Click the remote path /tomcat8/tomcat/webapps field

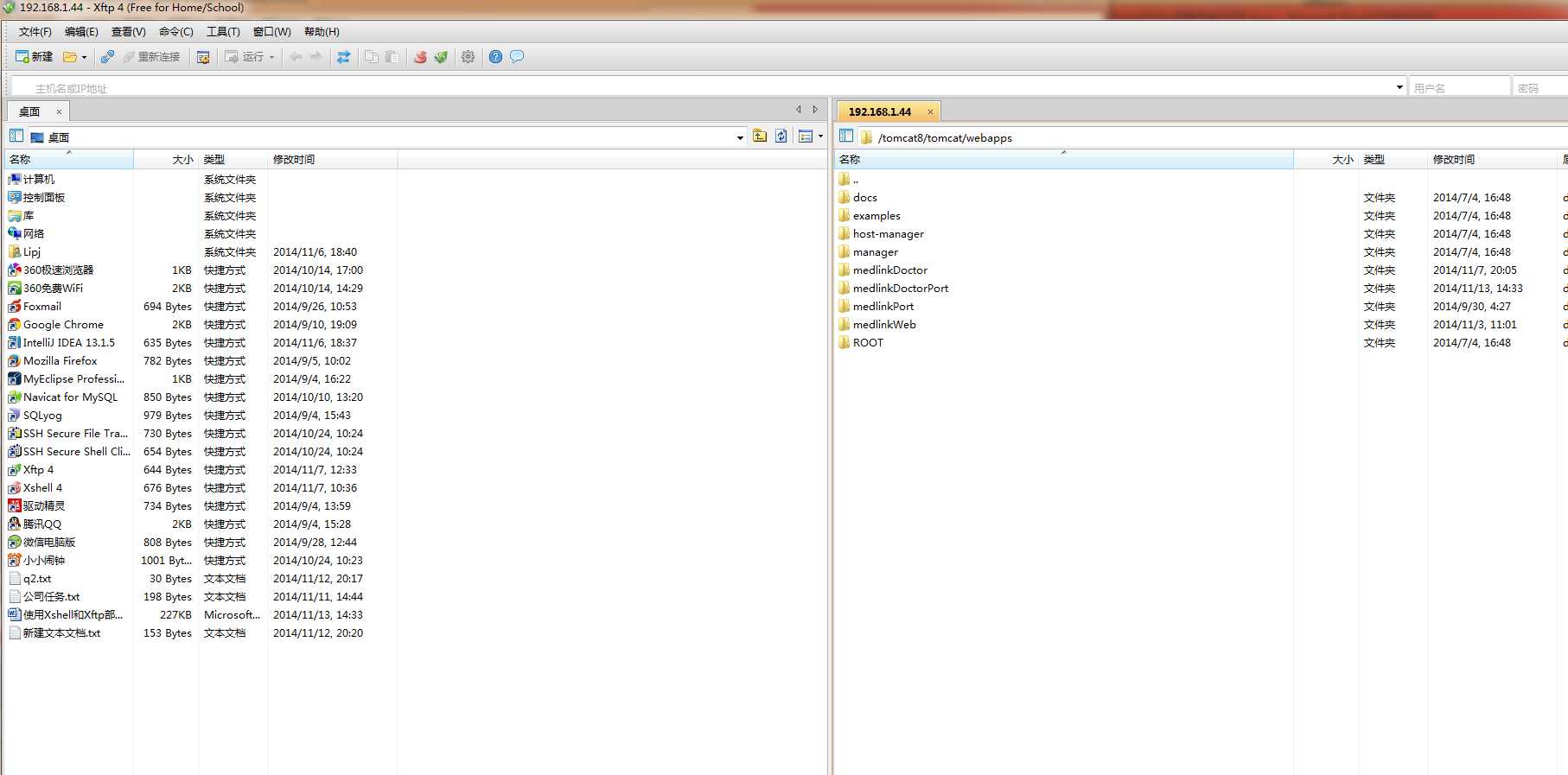(1212, 137)
